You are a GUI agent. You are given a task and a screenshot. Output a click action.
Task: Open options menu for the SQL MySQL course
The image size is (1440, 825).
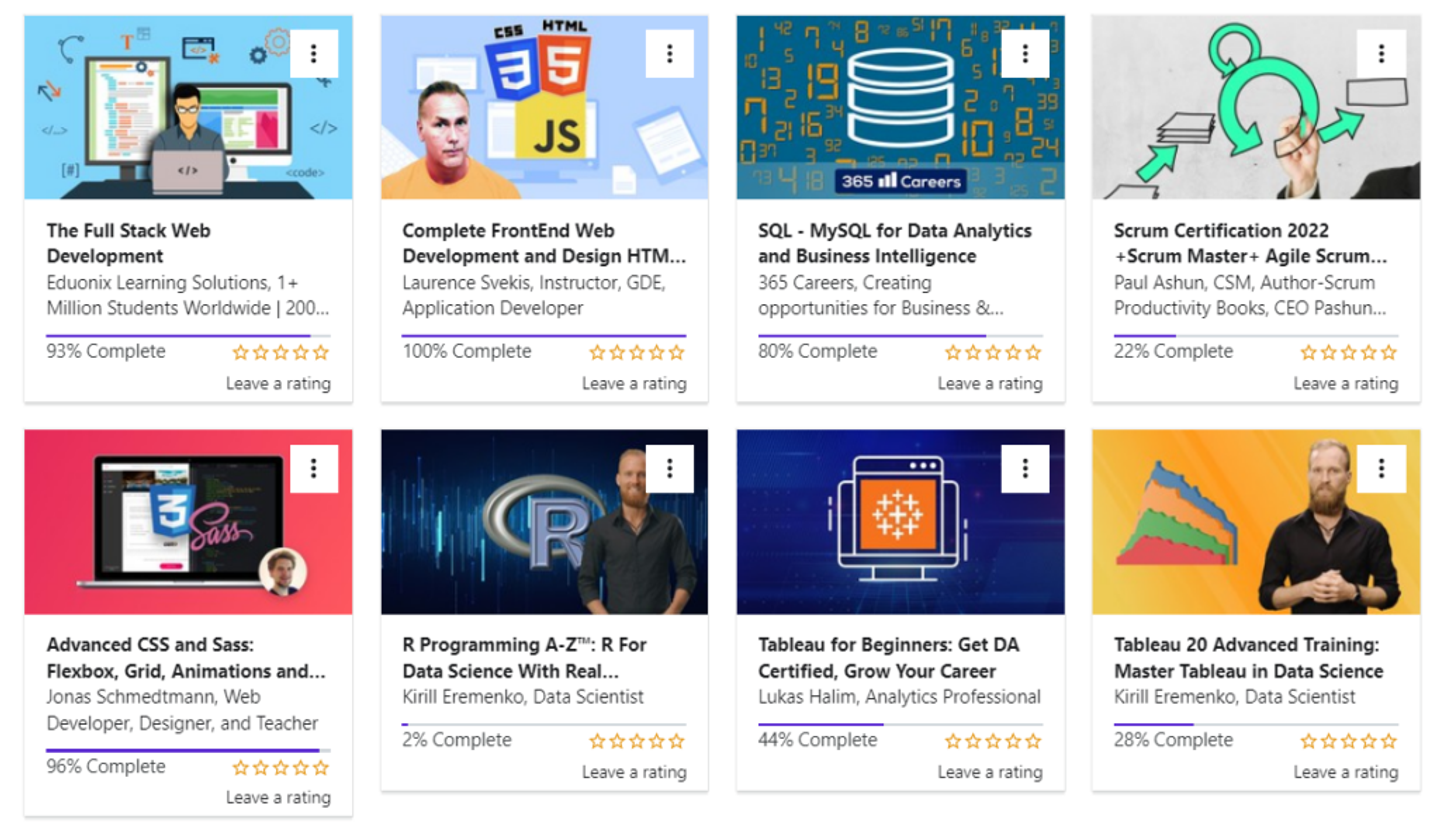tap(1024, 52)
